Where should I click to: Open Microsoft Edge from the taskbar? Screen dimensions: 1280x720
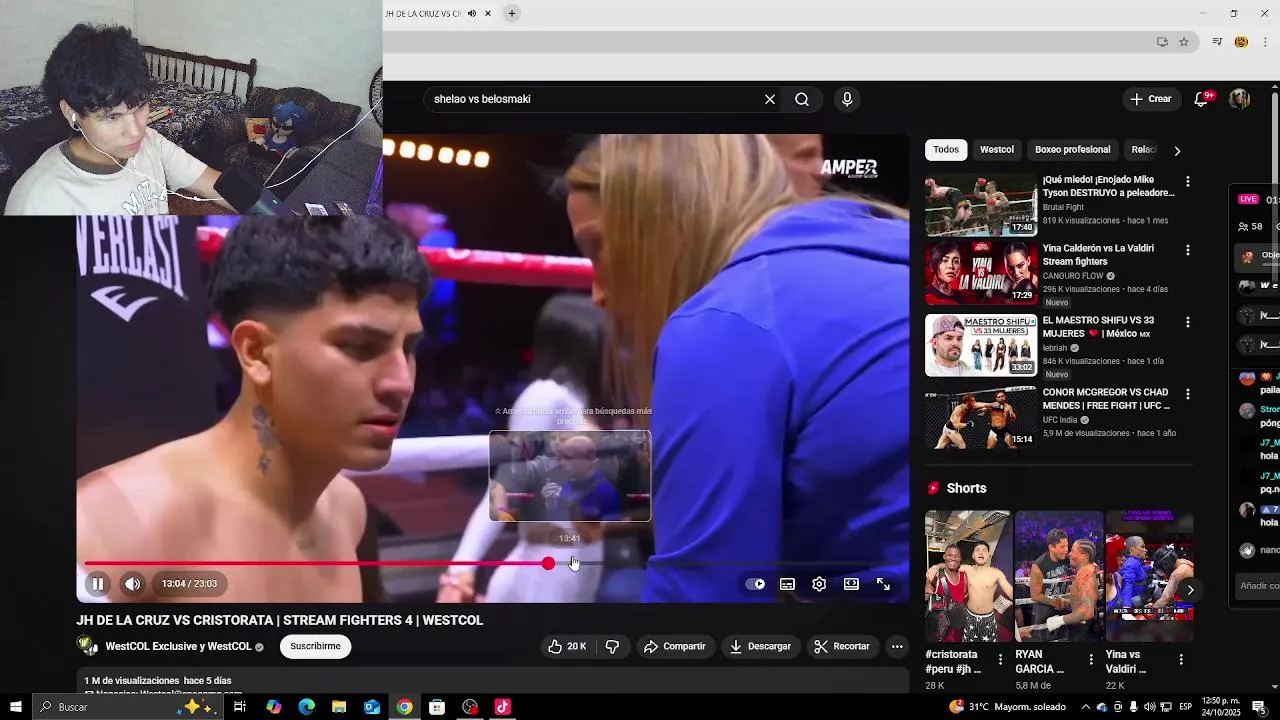tap(307, 707)
